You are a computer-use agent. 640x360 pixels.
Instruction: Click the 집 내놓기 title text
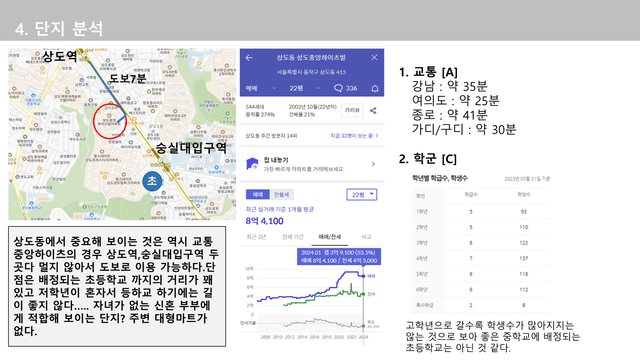(276, 160)
